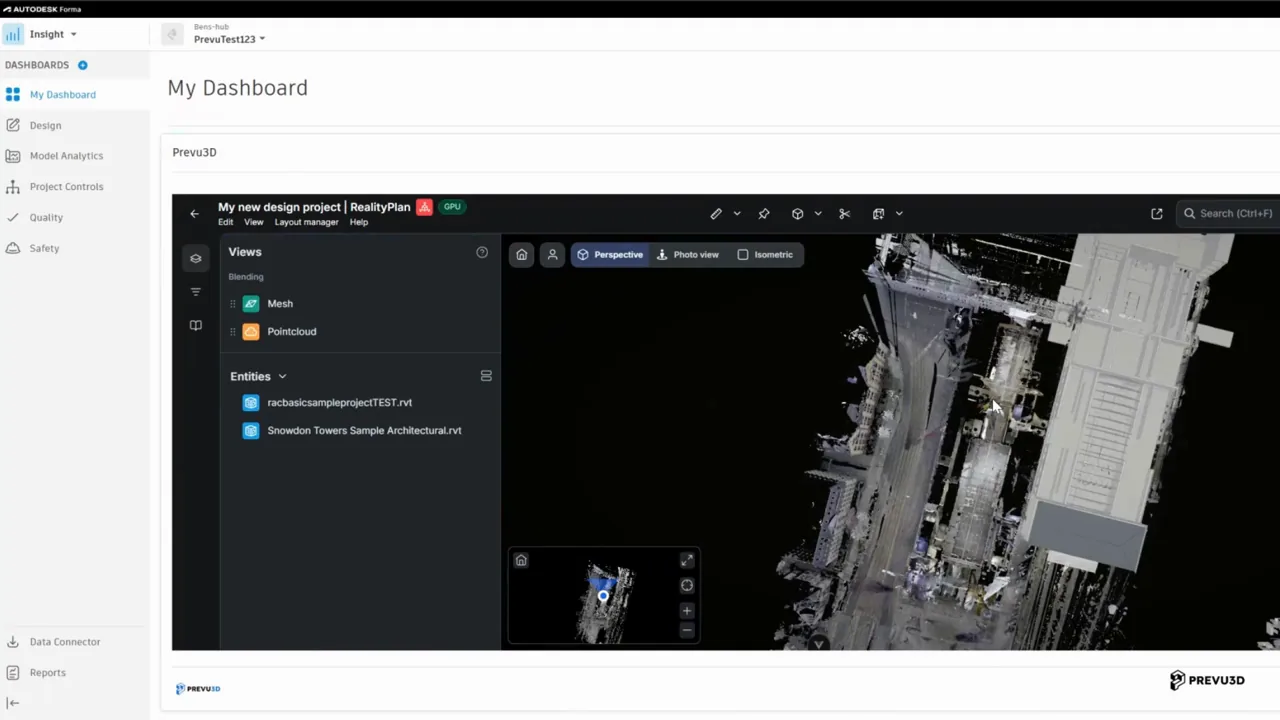The width and height of the screenshot is (1280, 720).
Task: Open the book library icon in side rail
Action: click(x=196, y=325)
